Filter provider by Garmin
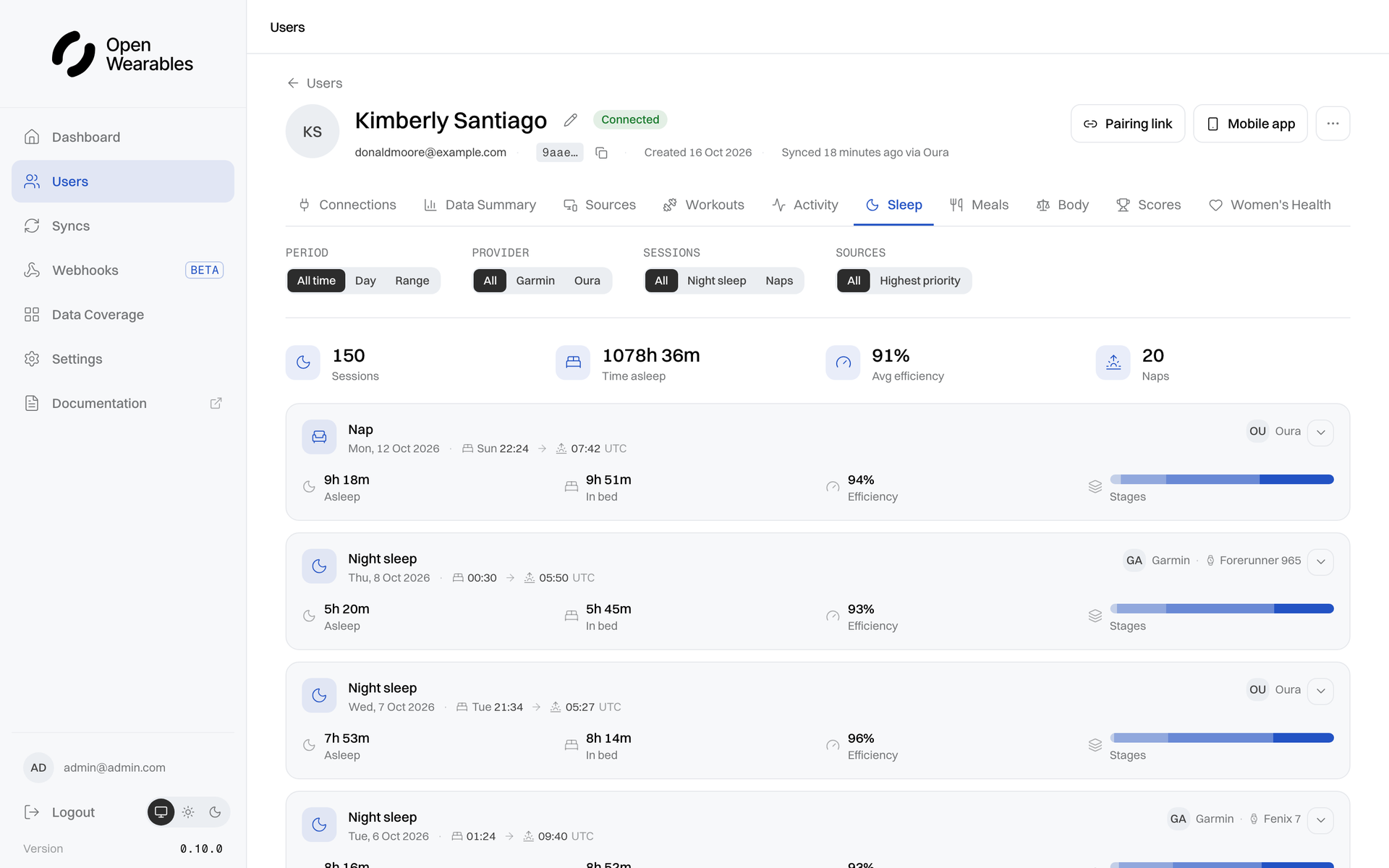The image size is (1389, 868). (535, 281)
